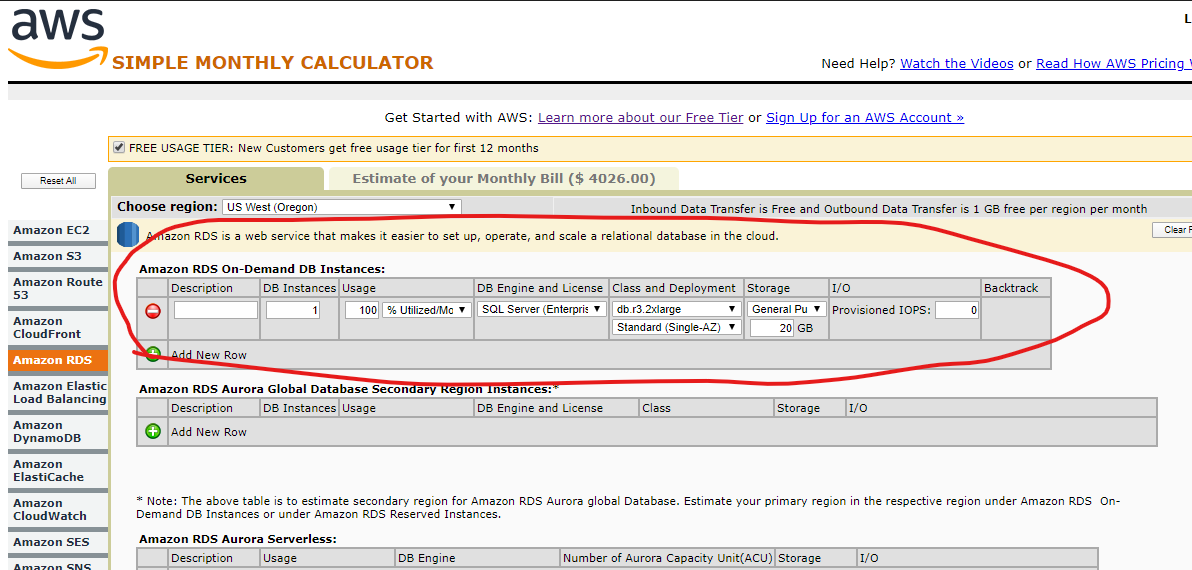Select Amazon DynamoDB in the sidebar
Image resolution: width=1192 pixels, height=570 pixels.
57,432
